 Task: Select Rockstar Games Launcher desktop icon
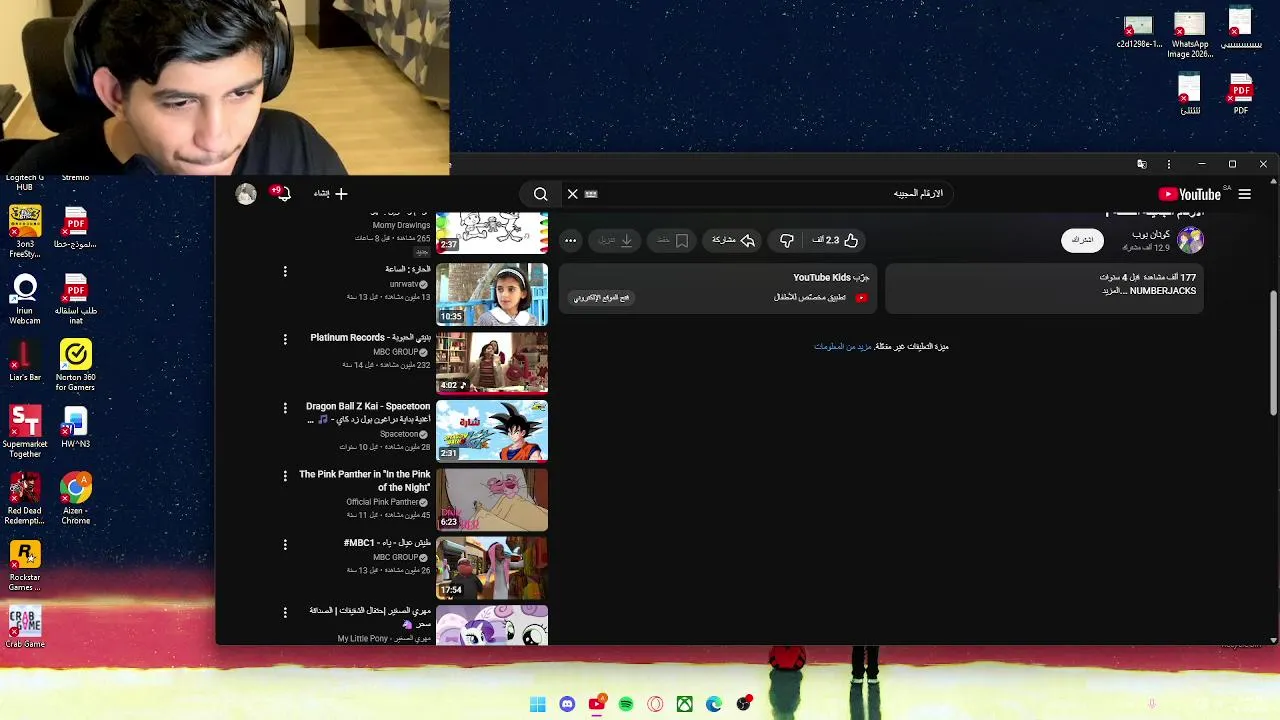coord(25,566)
